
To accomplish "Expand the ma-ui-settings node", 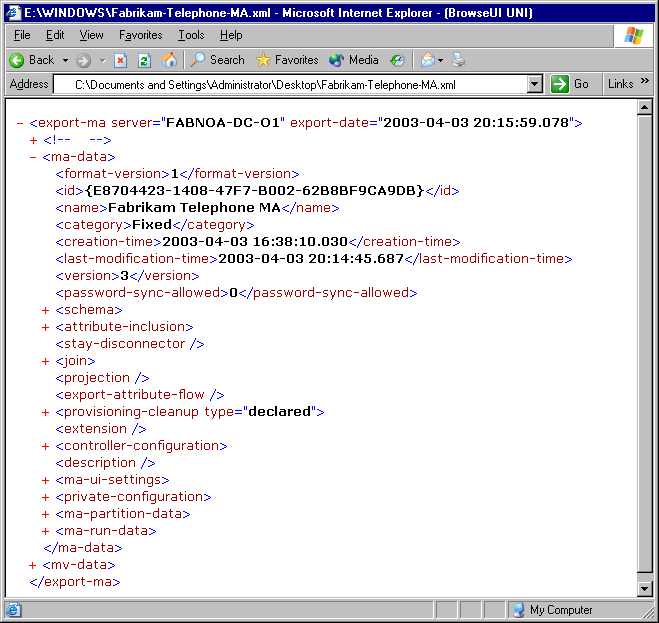I will pos(45,480).
